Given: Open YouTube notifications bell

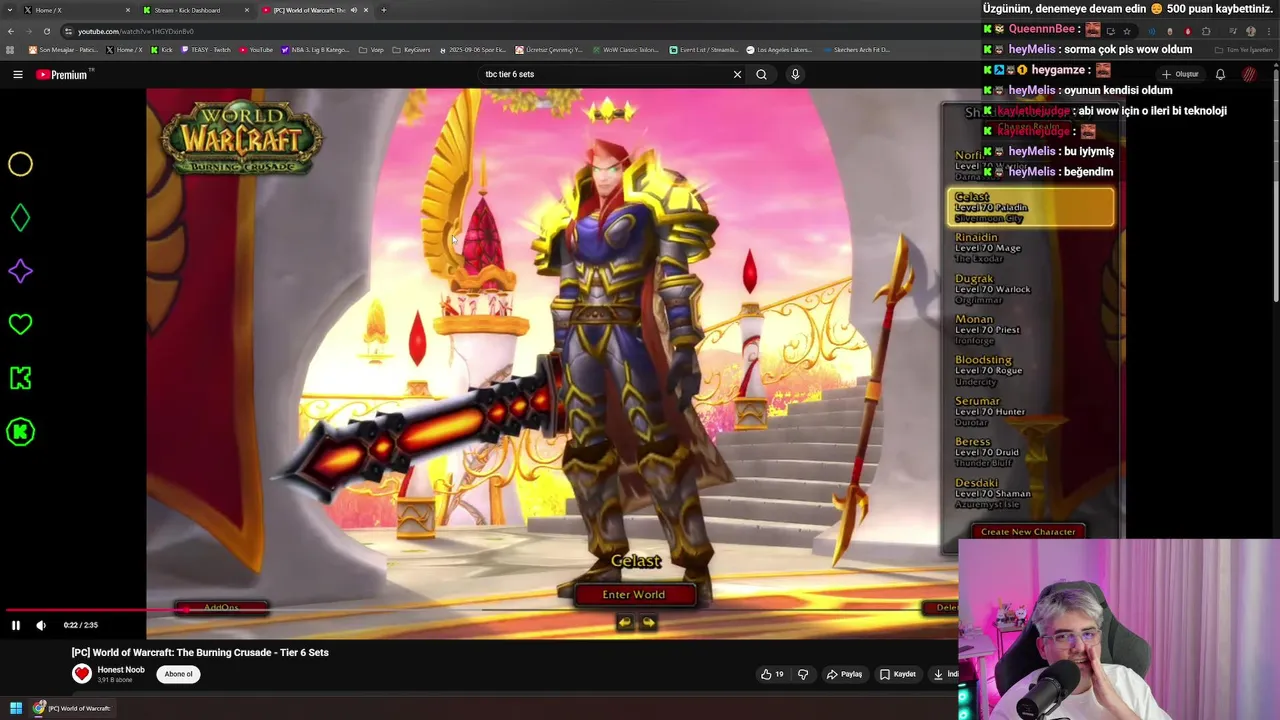Looking at the screenshot, I should coord(1220,74).
